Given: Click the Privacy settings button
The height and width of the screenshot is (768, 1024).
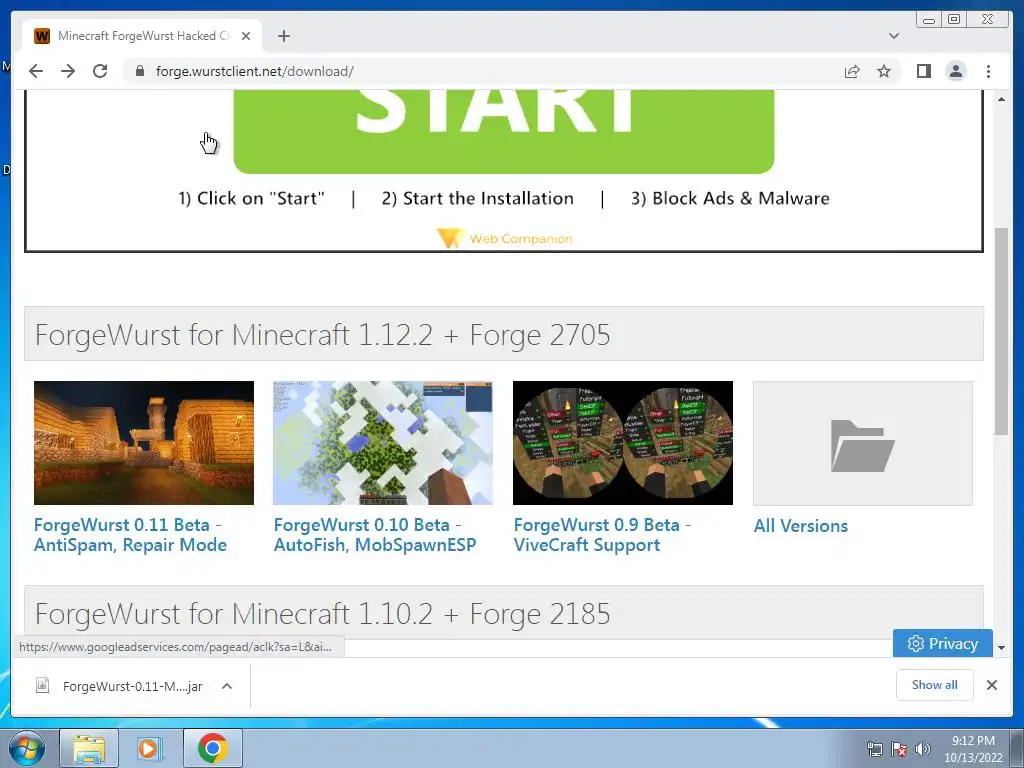Looking at the screenshot, I should coord(942,644).
